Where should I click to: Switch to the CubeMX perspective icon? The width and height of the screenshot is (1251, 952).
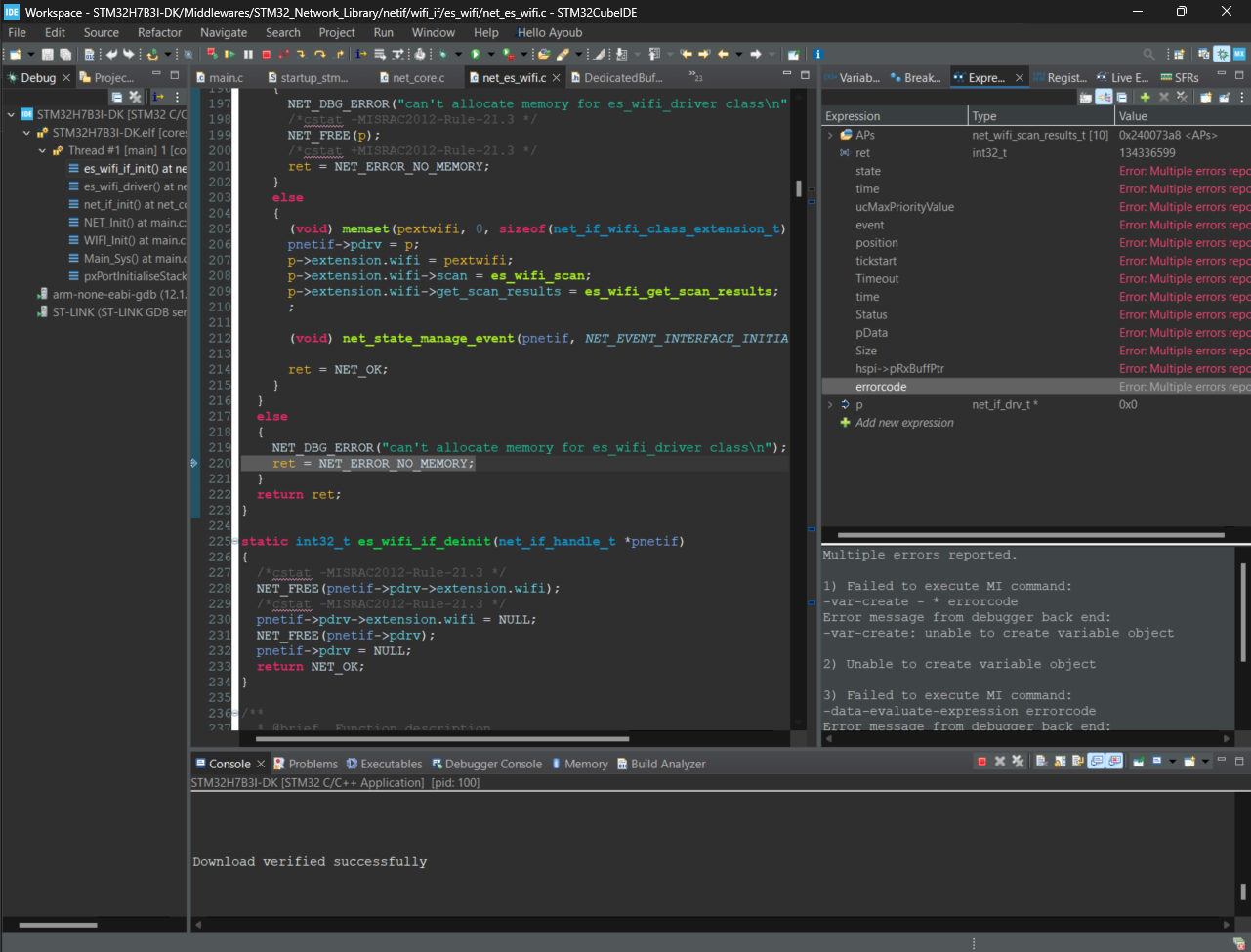pyautogui.click(x=1239, y=55)
